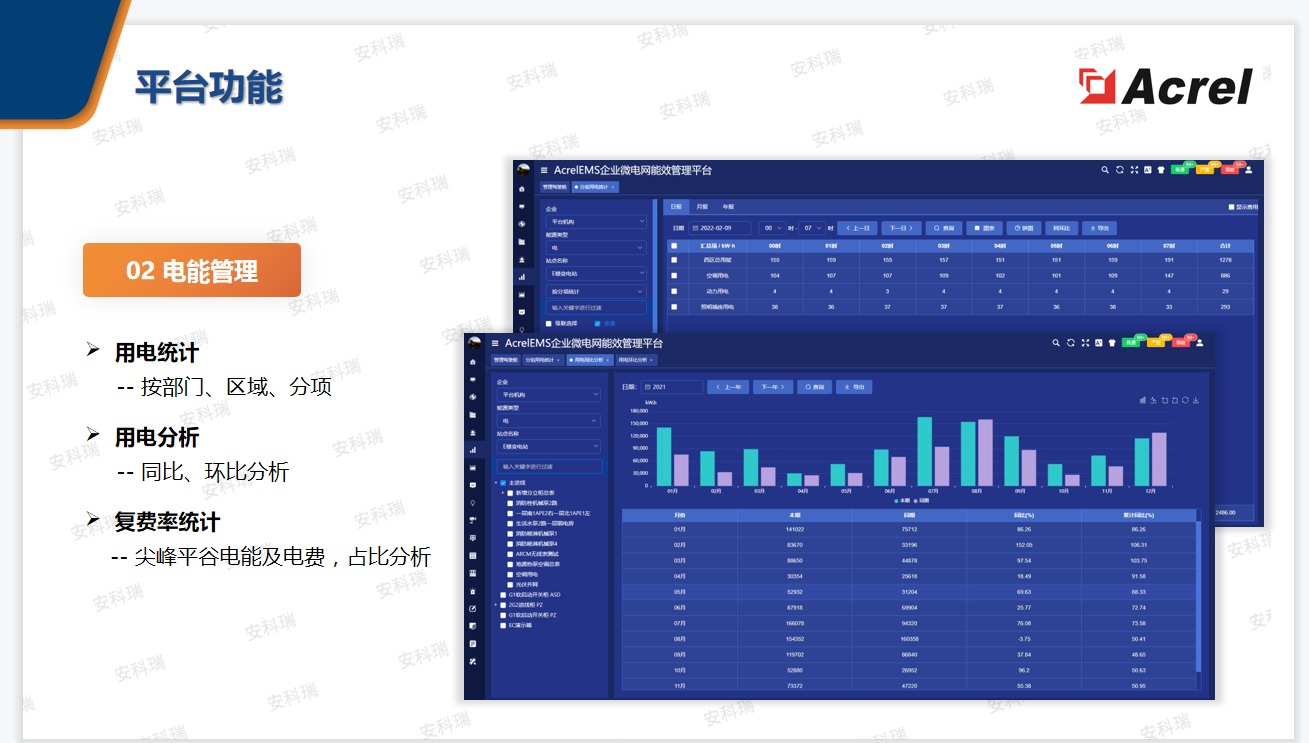
Task: Open the 用电环比分析 tab in the front window
Action: click(x=637, y=360)
